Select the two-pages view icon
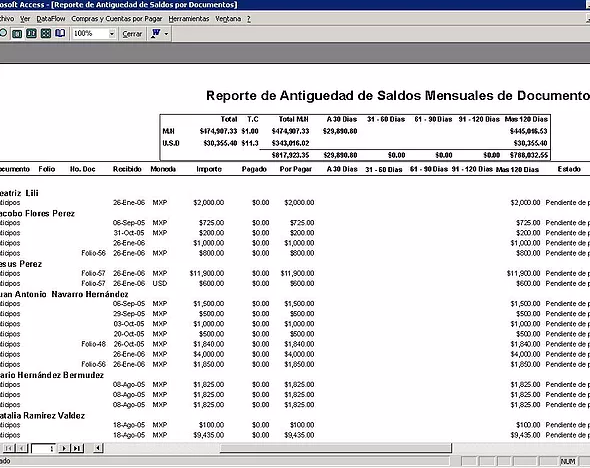The height and width of the screenshot is (468, 590). pyautogui.click(x=31, y=34)
